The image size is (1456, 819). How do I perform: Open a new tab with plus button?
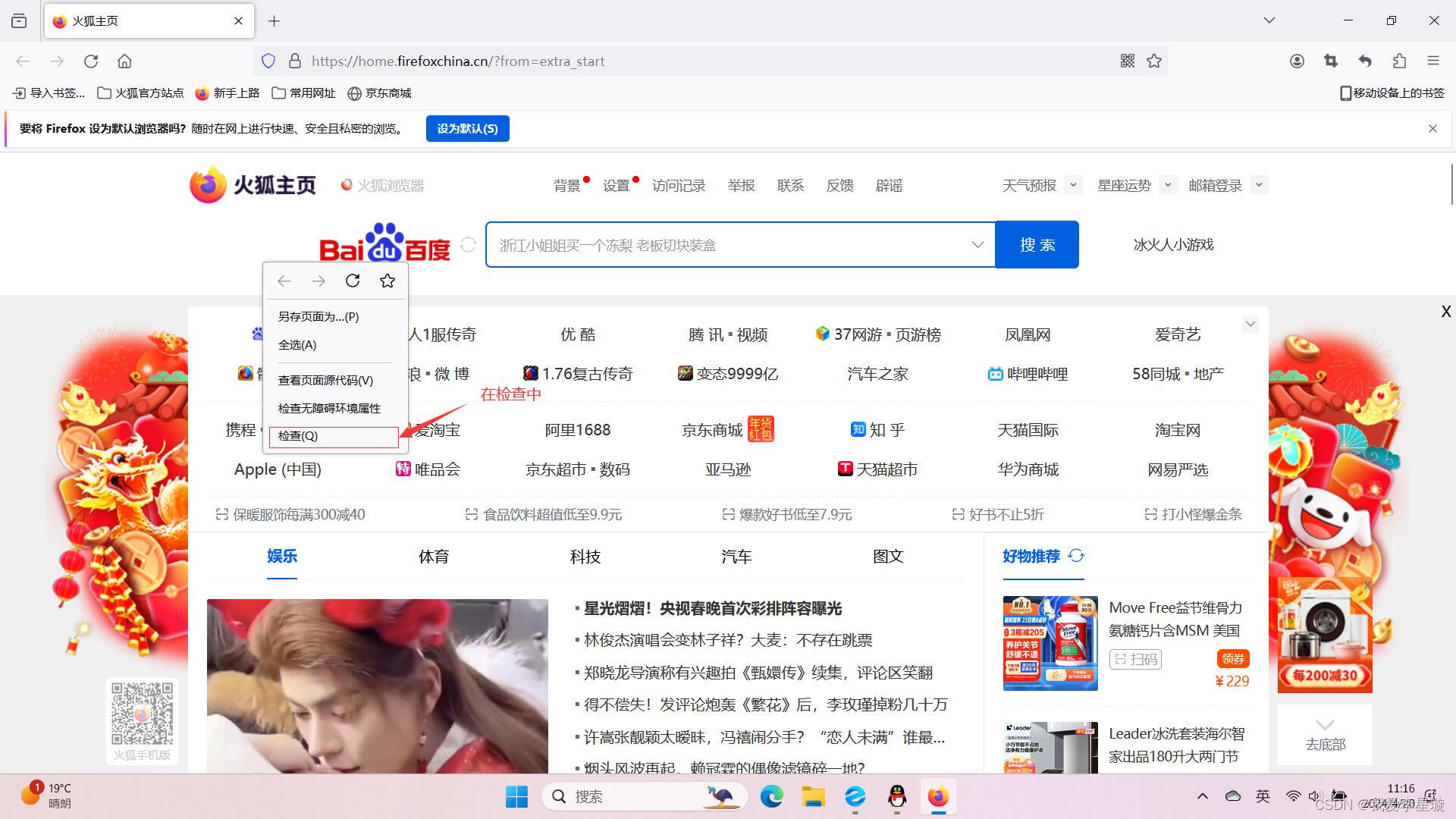[x=275, y=21]
